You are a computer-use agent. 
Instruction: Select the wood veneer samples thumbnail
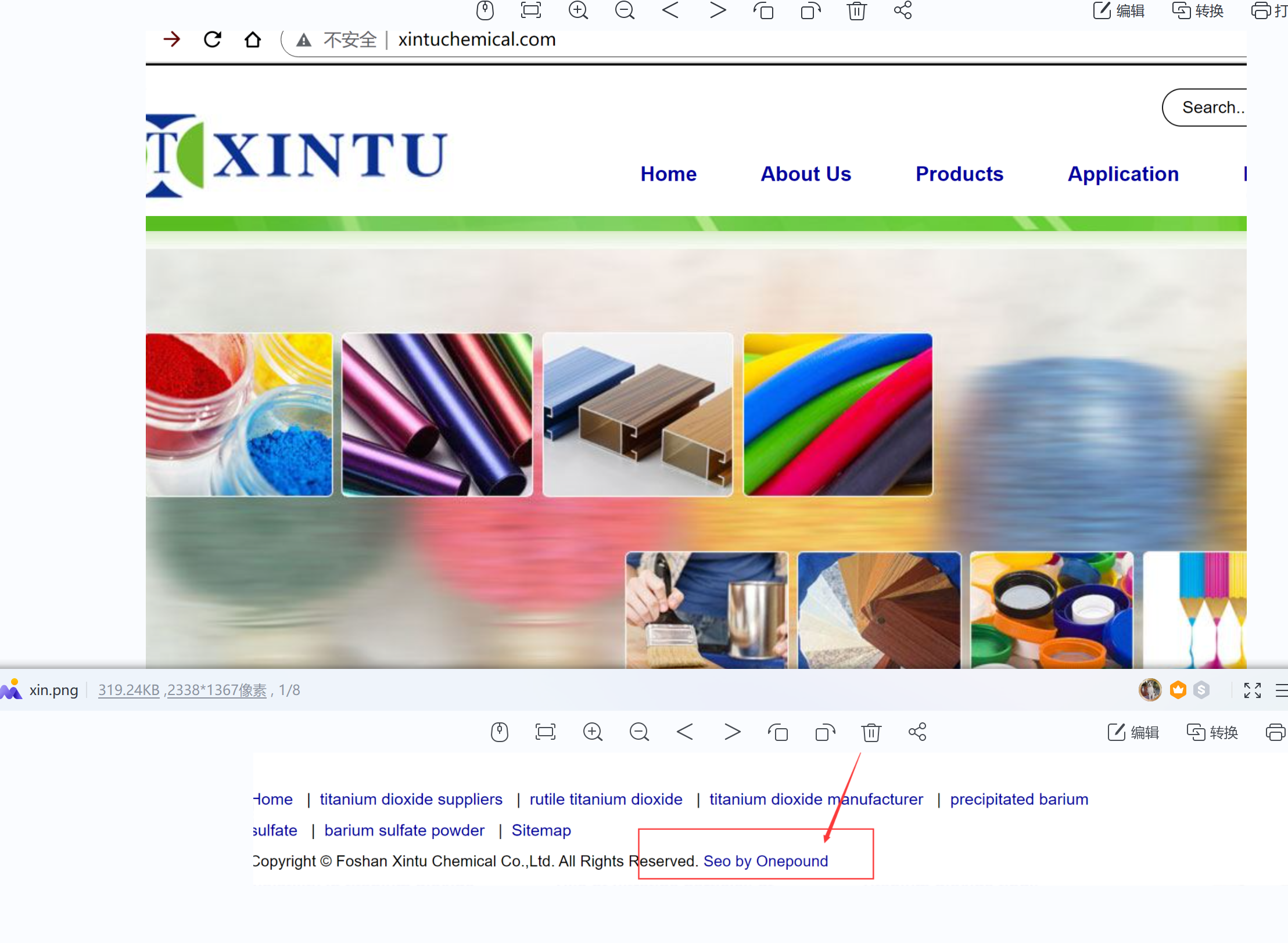[x=879, y=610]
